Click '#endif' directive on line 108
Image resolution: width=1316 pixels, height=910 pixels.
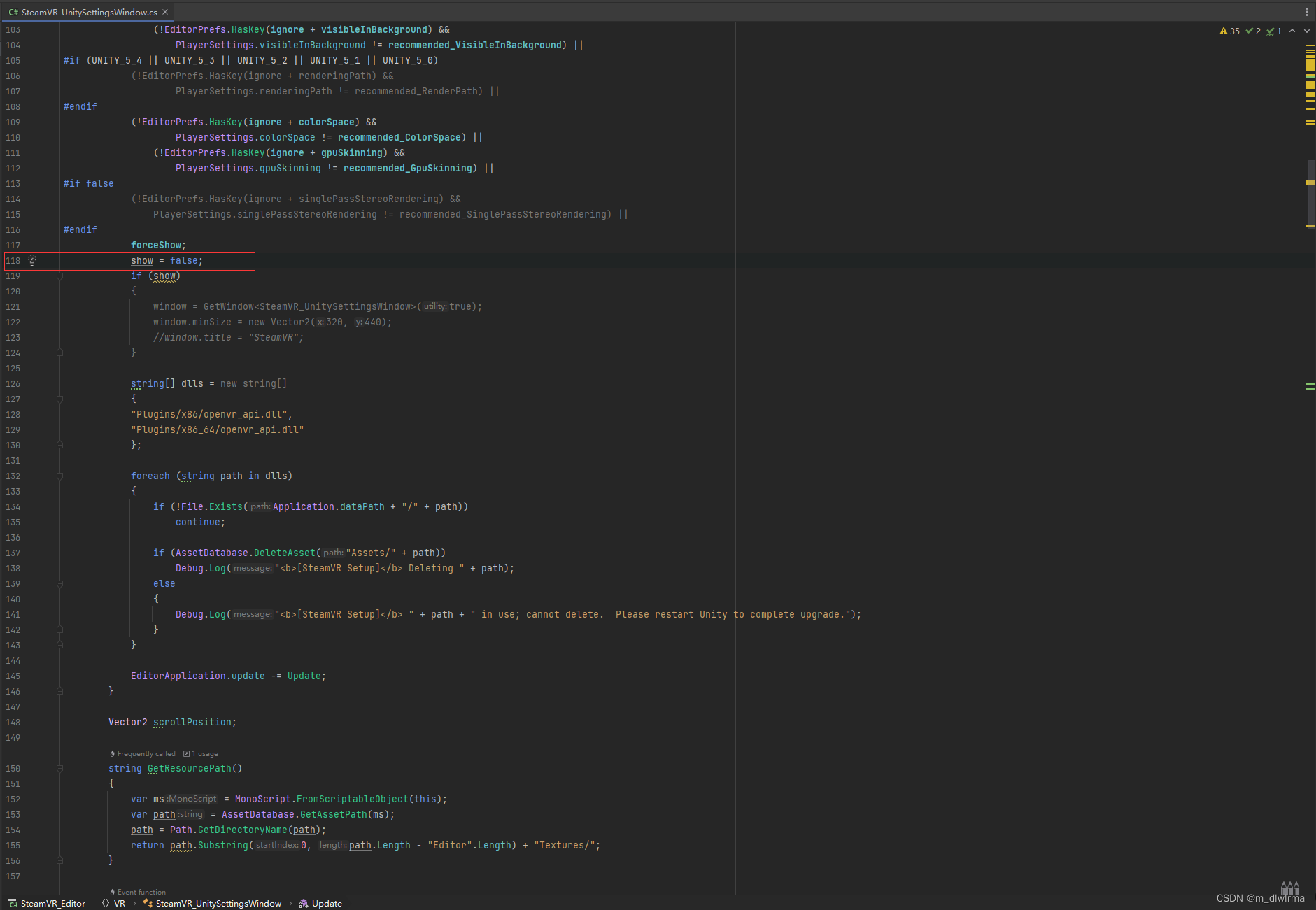(80, 106)
